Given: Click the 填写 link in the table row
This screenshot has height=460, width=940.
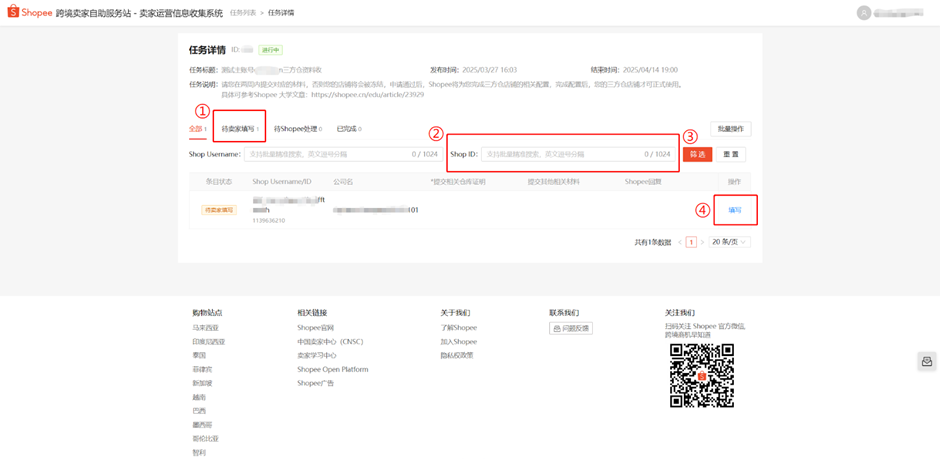Looking at the screenshot, I should tap(735, 211).
